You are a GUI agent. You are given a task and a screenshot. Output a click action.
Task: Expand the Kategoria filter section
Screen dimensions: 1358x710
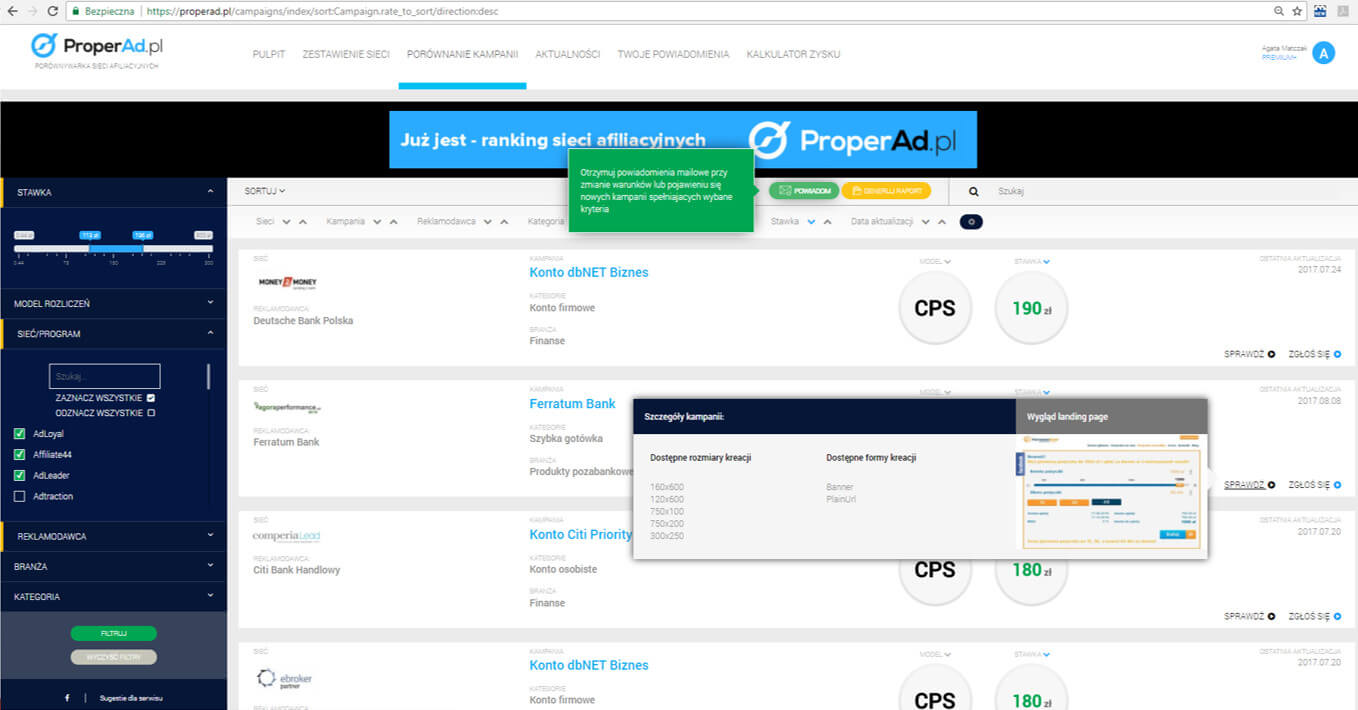click(113, 597)
